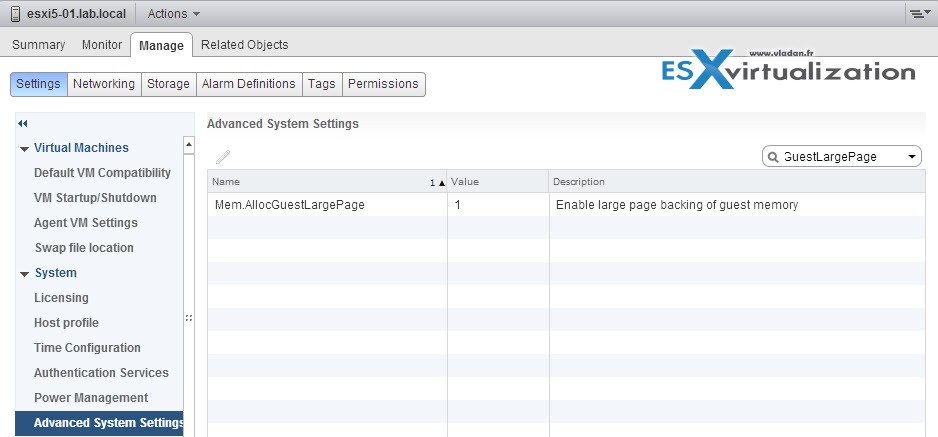
Task: Collapse the Virtual Machines section
Action: tap(24, 149)
